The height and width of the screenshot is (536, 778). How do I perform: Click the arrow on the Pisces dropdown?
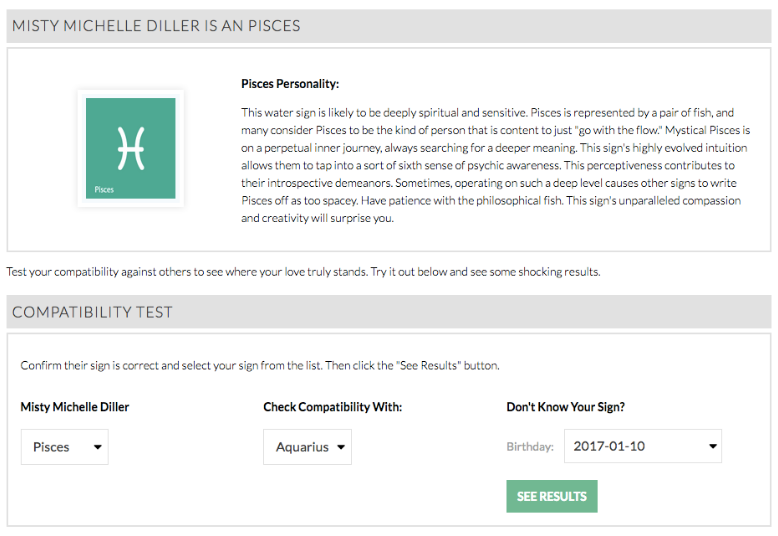coord(98,447)
